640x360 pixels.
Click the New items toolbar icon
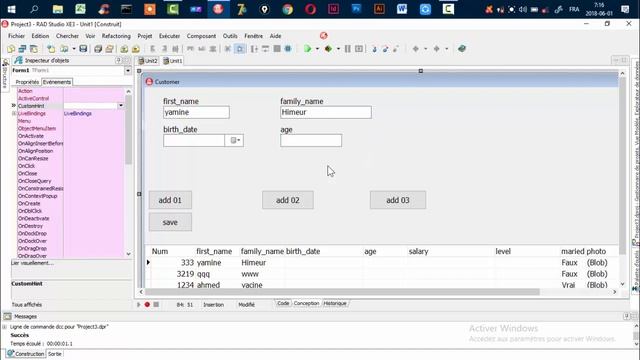pos(51,49)
